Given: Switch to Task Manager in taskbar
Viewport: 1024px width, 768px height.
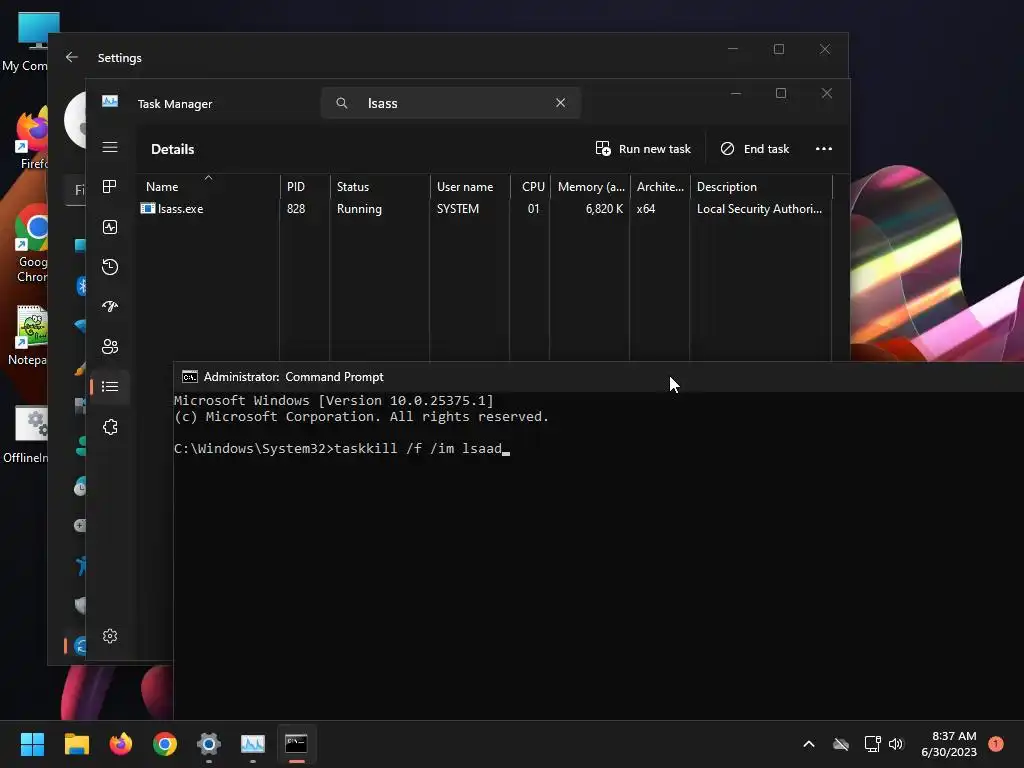Looking at the screenshot, I should coord(253,744).
